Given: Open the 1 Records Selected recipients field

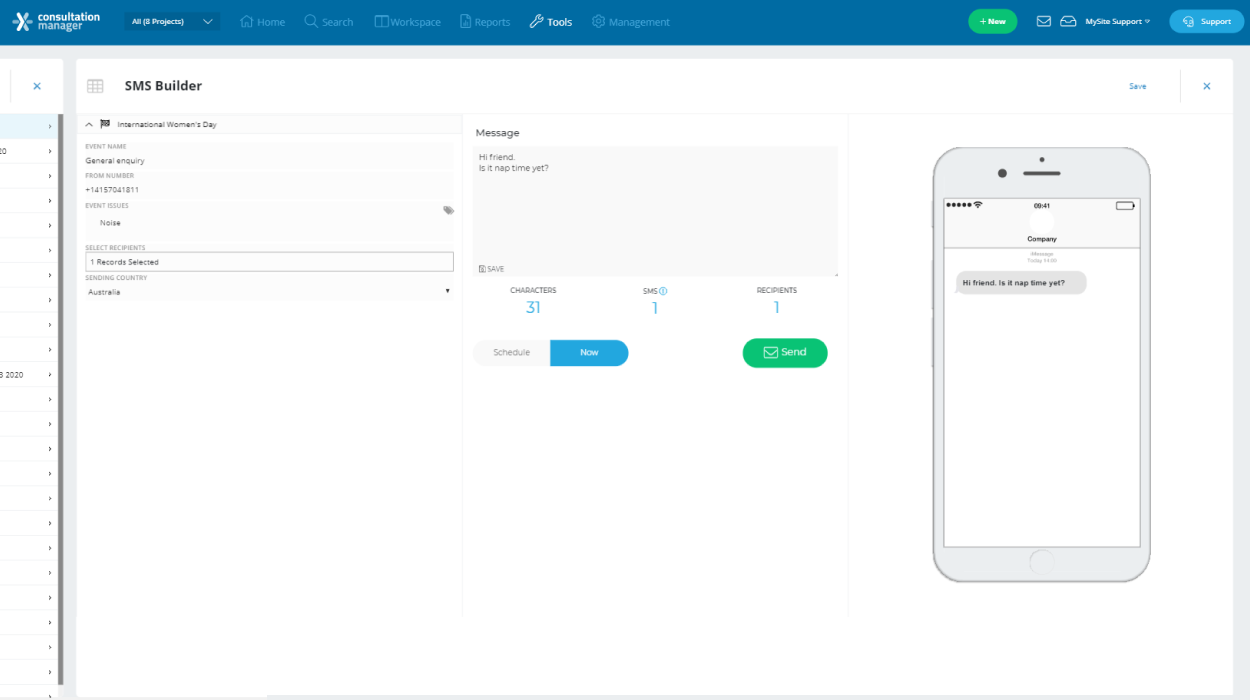Looking at the screenshot, I should pos(269,262).
